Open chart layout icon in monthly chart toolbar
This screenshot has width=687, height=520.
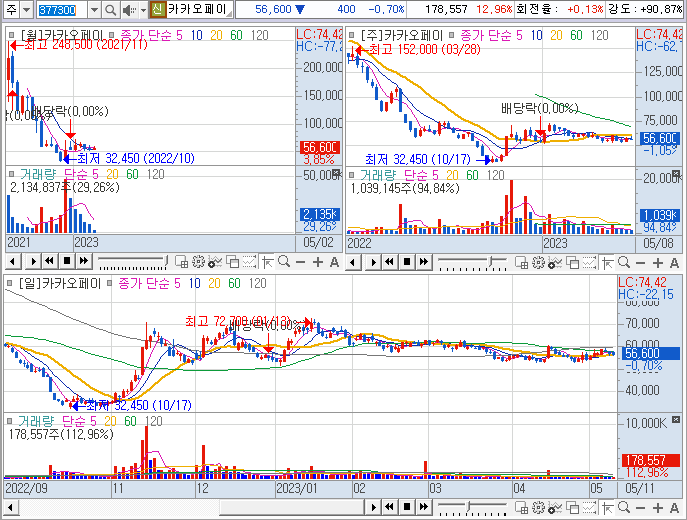click(x=182, y=262)
